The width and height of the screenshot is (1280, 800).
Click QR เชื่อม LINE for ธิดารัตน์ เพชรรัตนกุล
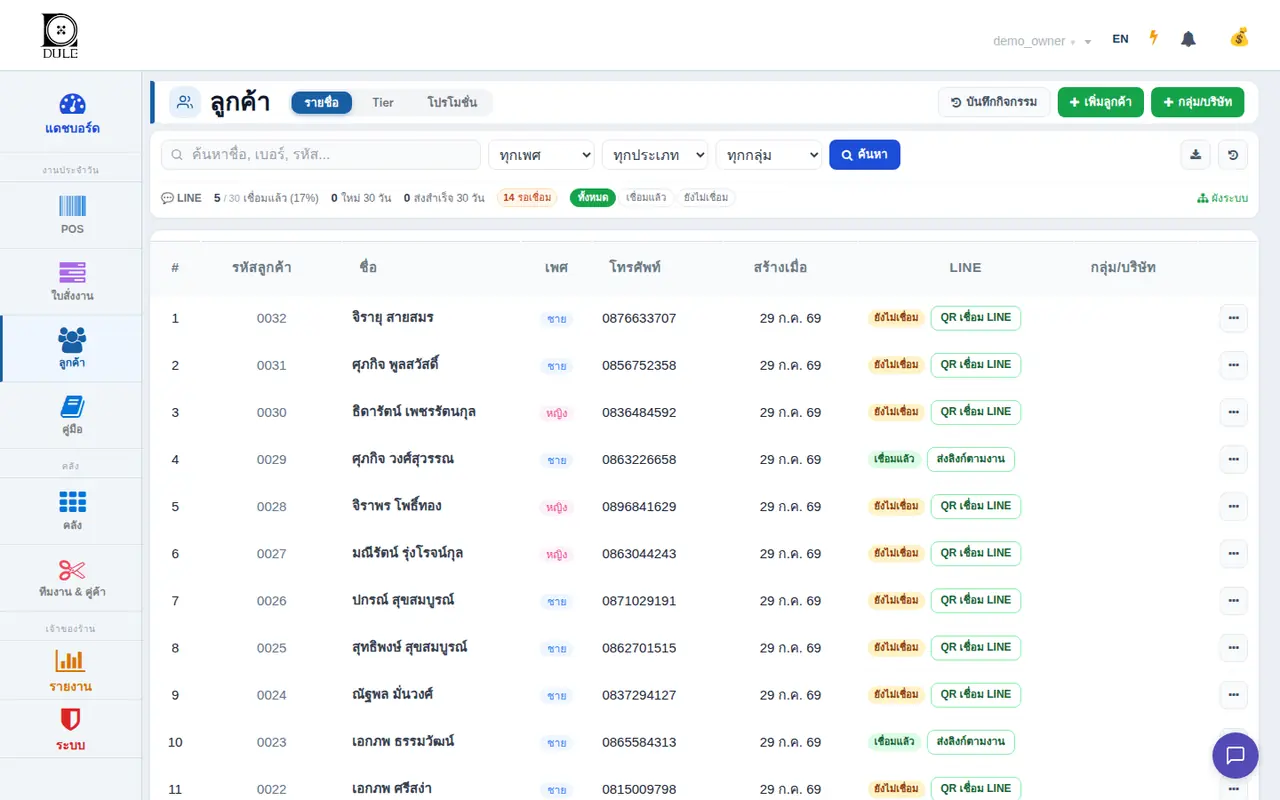click(976, 412)
